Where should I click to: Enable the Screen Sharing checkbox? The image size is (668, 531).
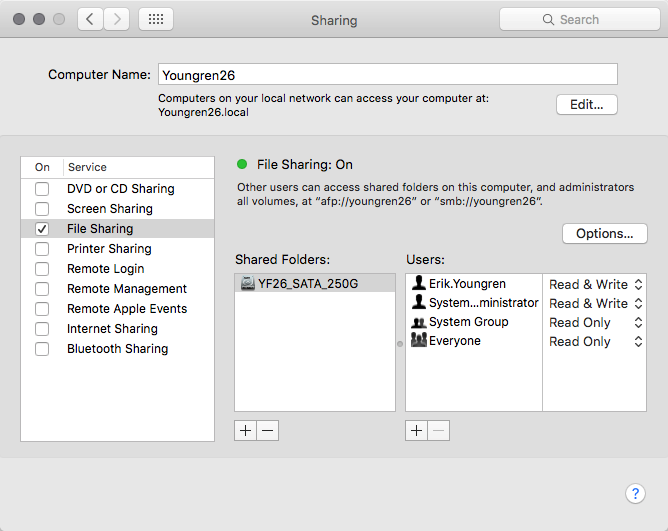[x=42, y=209]
